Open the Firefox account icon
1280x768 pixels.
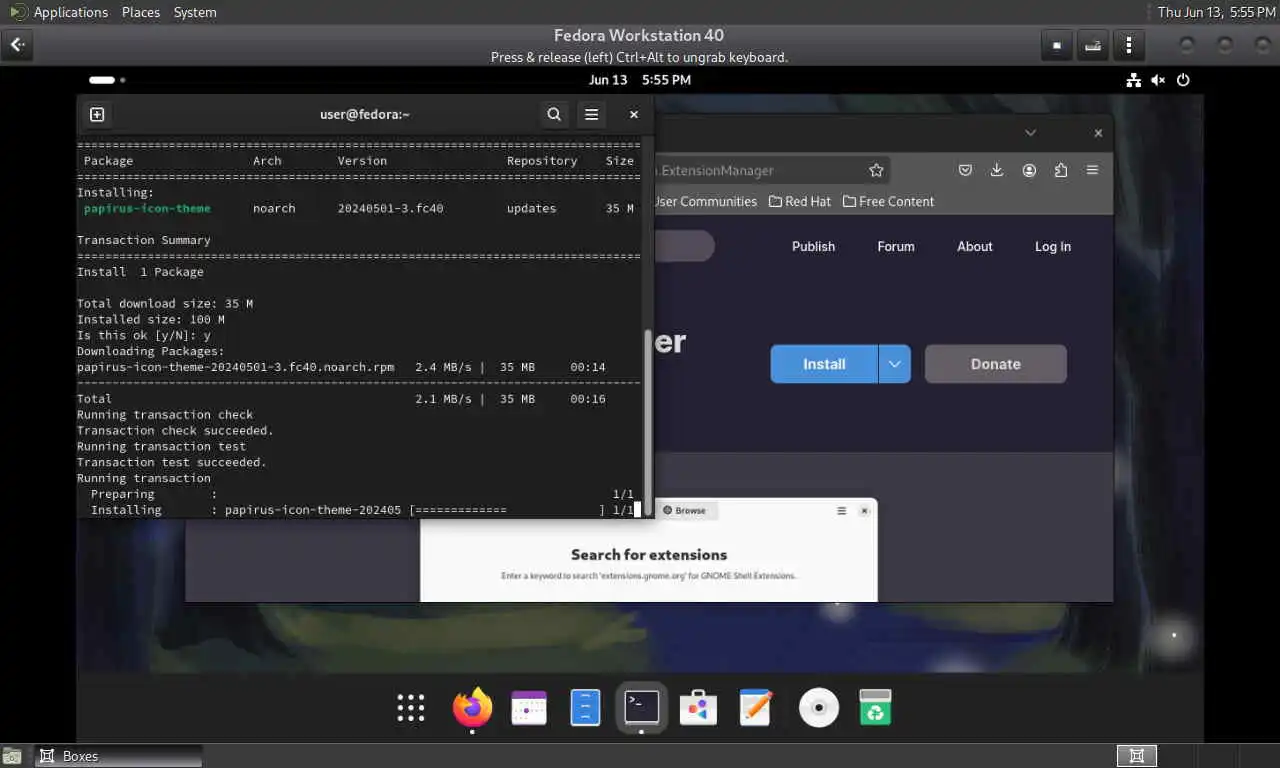[1029, 170]
